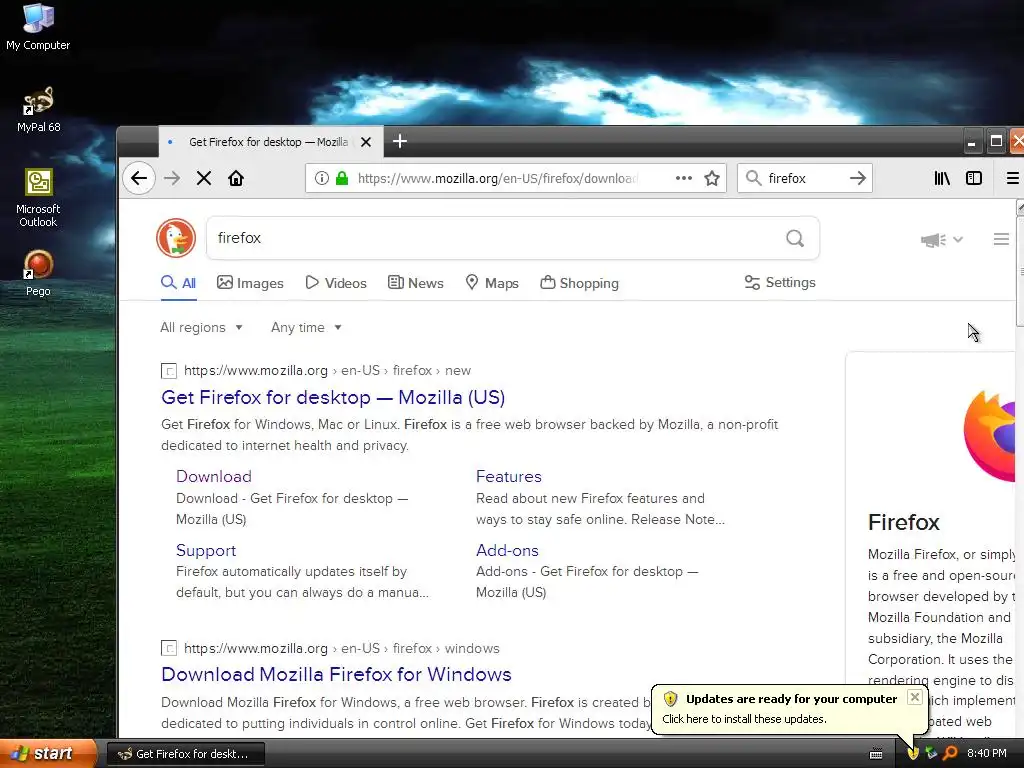Image resolution: width=1024 pixels, height=768 pixels.
Task: Switch to the News results tab
Action: 416,283
